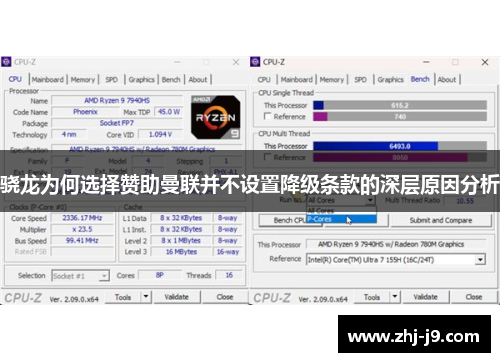Switch to CPU tab in right window
This screenshot has height=362, width=500.
(x=264, y=80)
